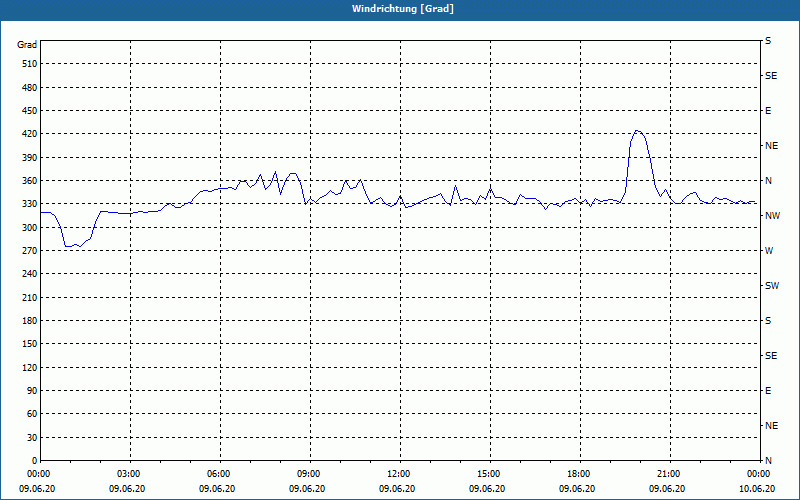Click the "Windrichtung [Grad]" chart title
800x500 pixels.
tap(403, 9)
